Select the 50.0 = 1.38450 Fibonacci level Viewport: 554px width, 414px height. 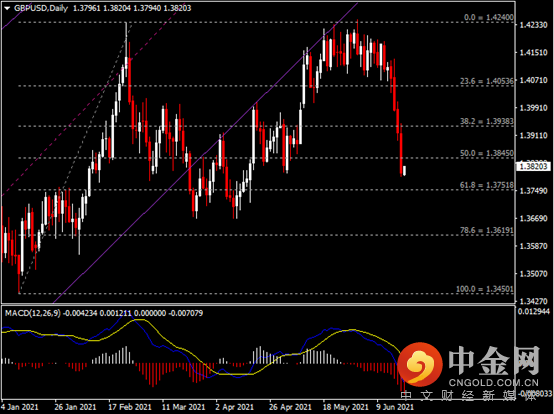point(487,153)
